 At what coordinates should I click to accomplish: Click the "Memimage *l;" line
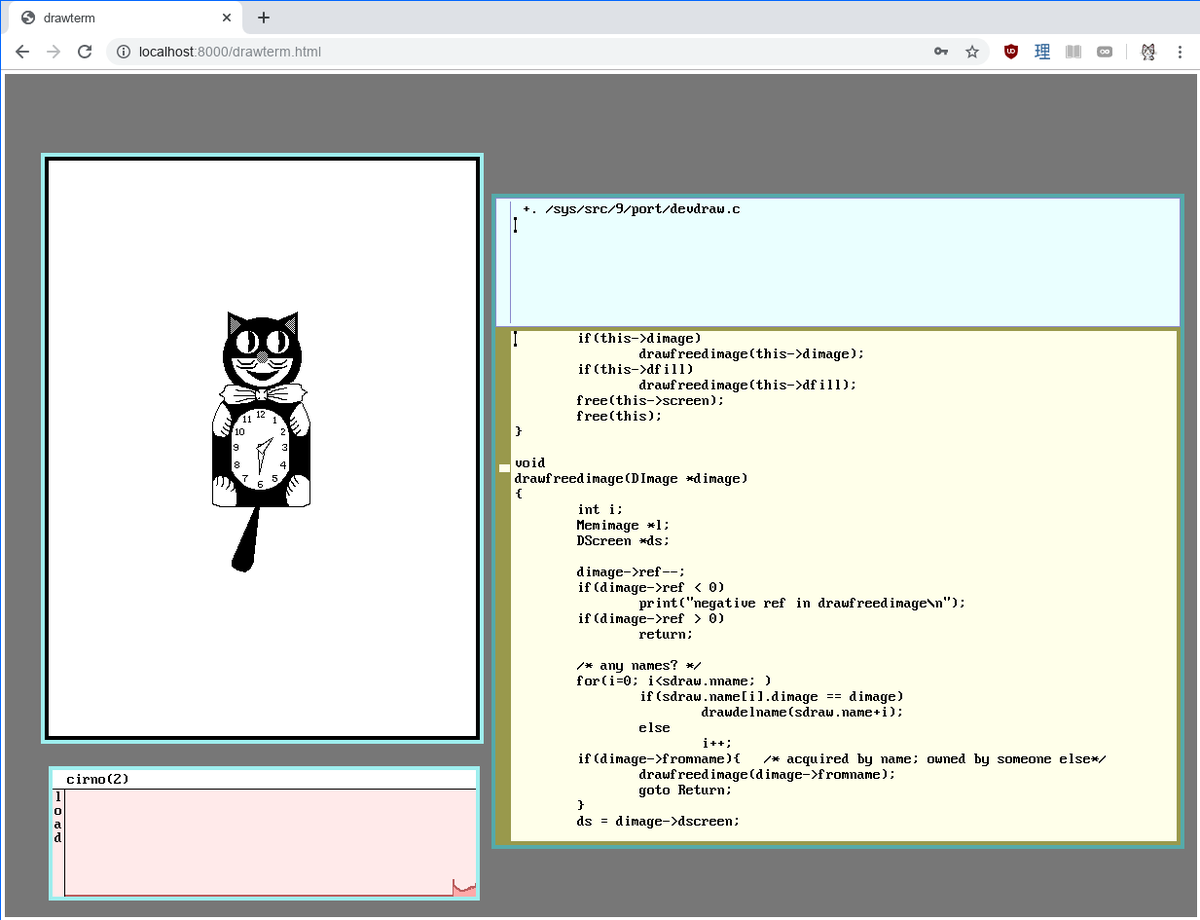coord(623,525)
